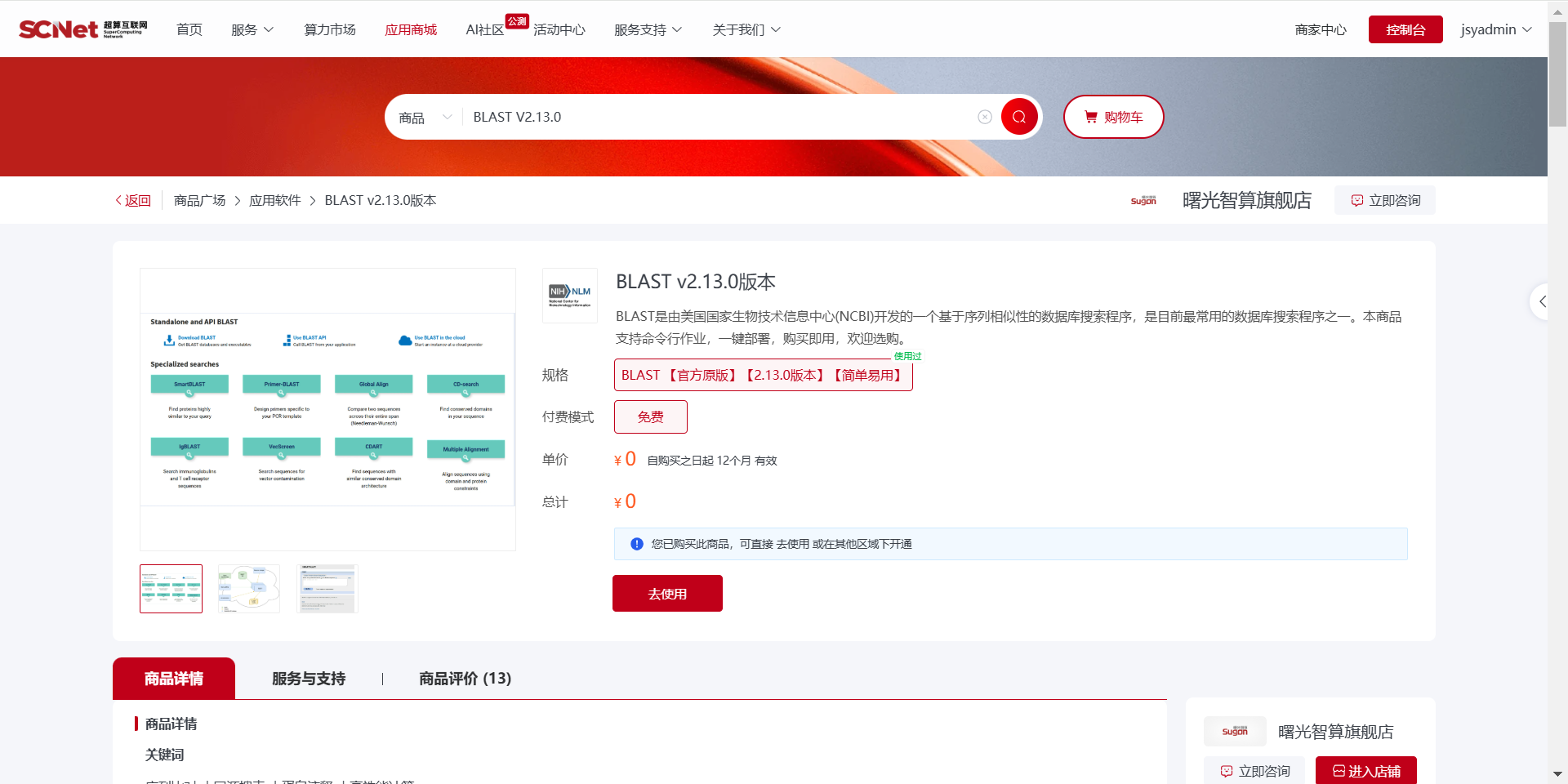Select the 免费 payment mode option
The height and width of the screenshot is (784, 1568).
coord(650,416)
